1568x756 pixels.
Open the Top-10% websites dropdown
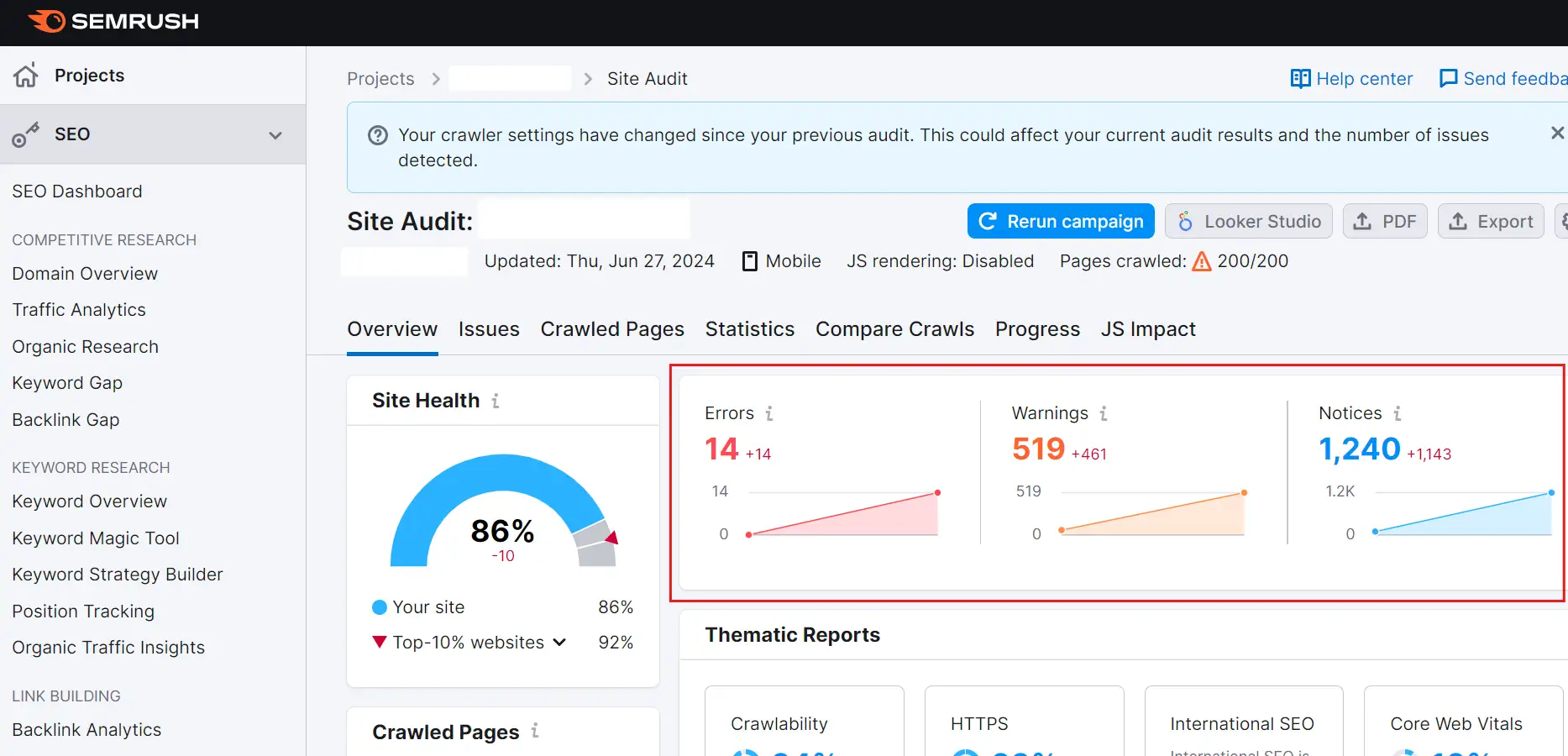[x=559, y=643]
